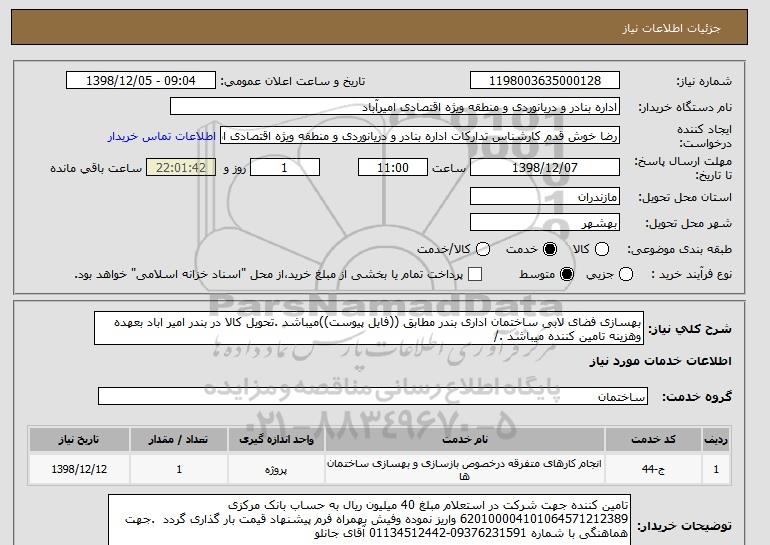Open the اطلاعات تماس خریدار link
Screen dimensions: 770x545
(162, 136)
